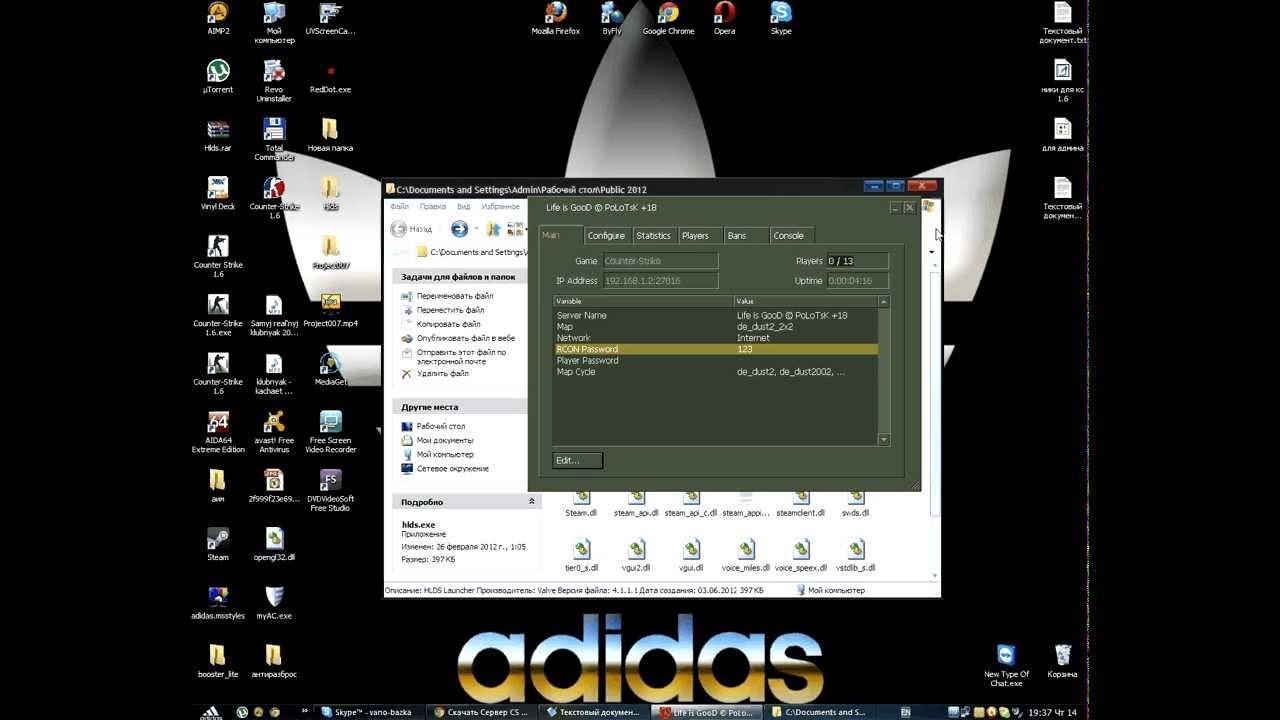
Task: Open the Statistics tab
Action: pyautogui.click(x=653, y=235)
